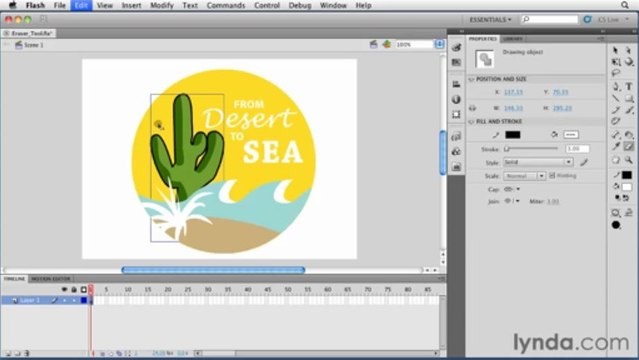Open the Color panel icon
This screenshot has width=639, height=360.
[x=456, y=47]
